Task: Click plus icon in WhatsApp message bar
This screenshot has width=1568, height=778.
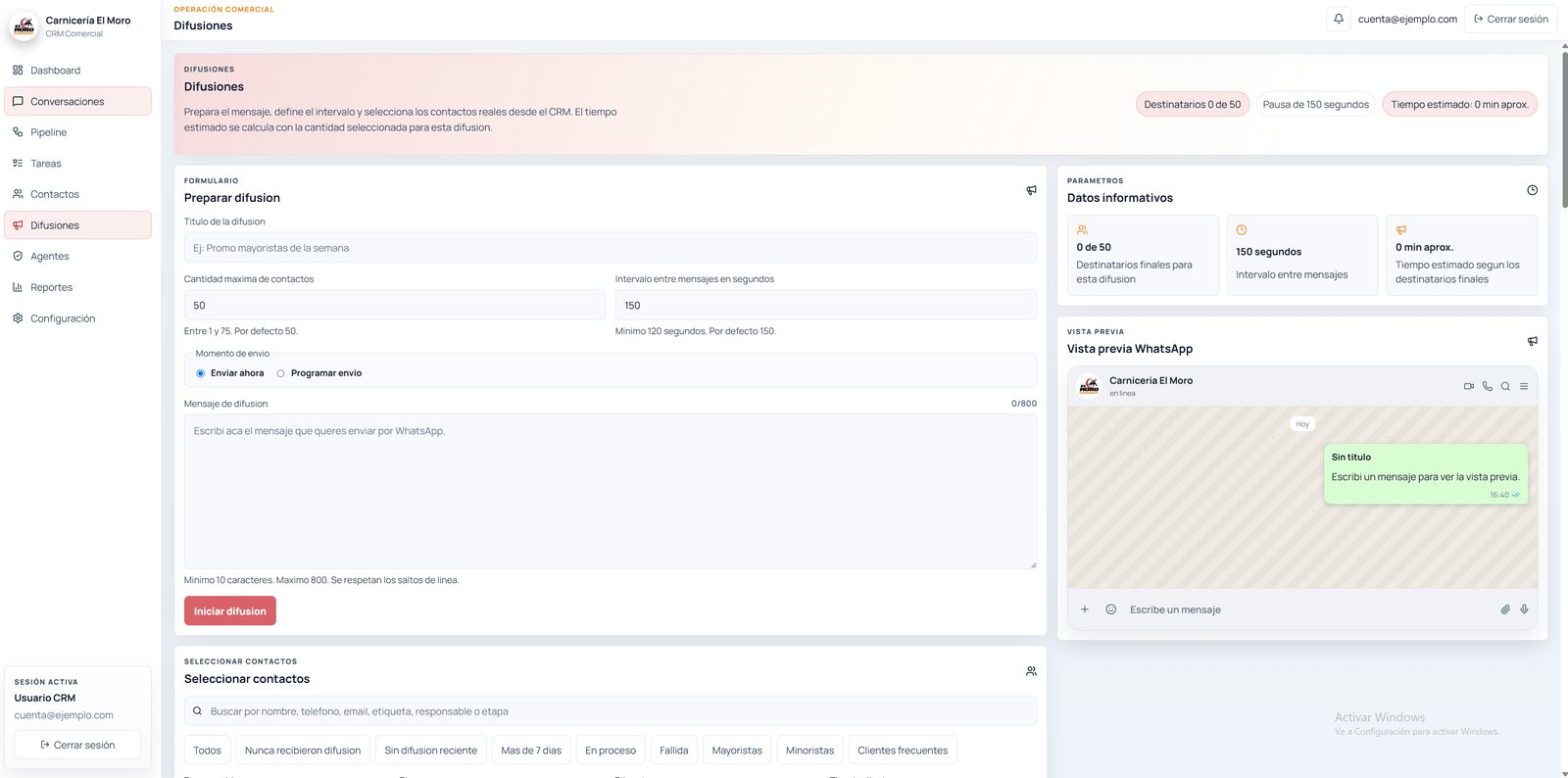Action: [x=1085, y=609]
